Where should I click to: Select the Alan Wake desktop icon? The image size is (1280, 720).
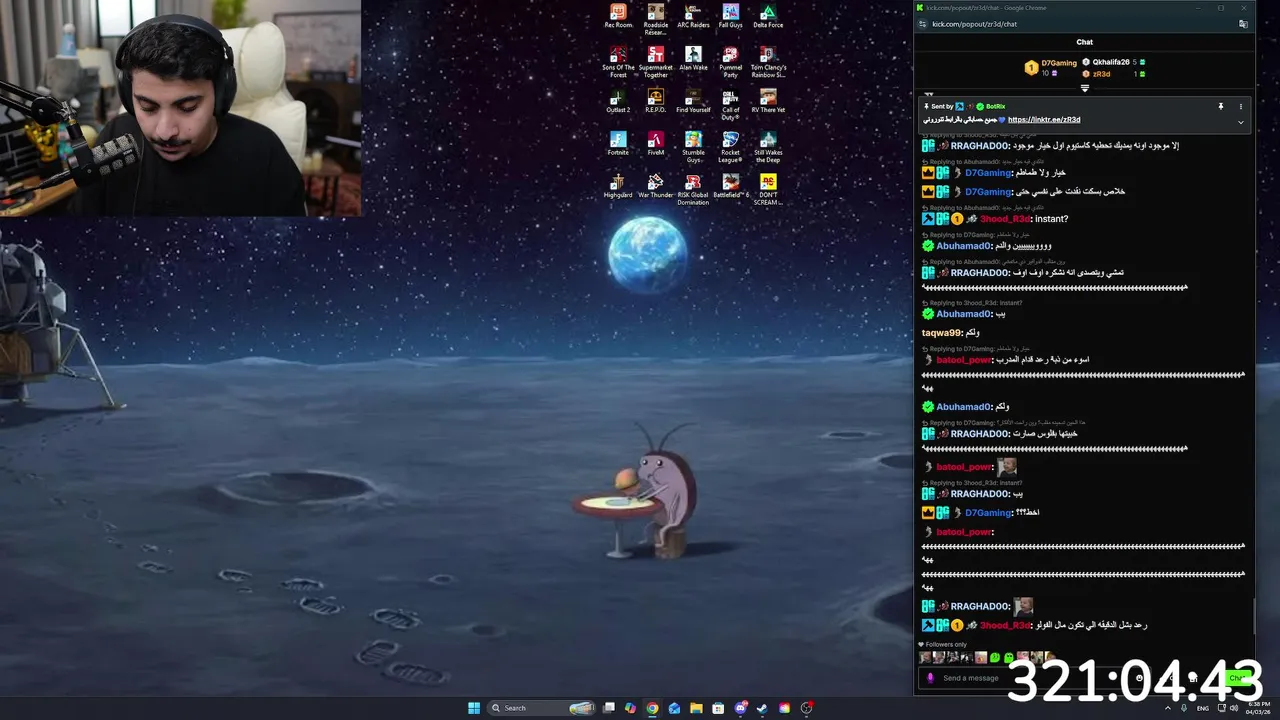(693, 59)
